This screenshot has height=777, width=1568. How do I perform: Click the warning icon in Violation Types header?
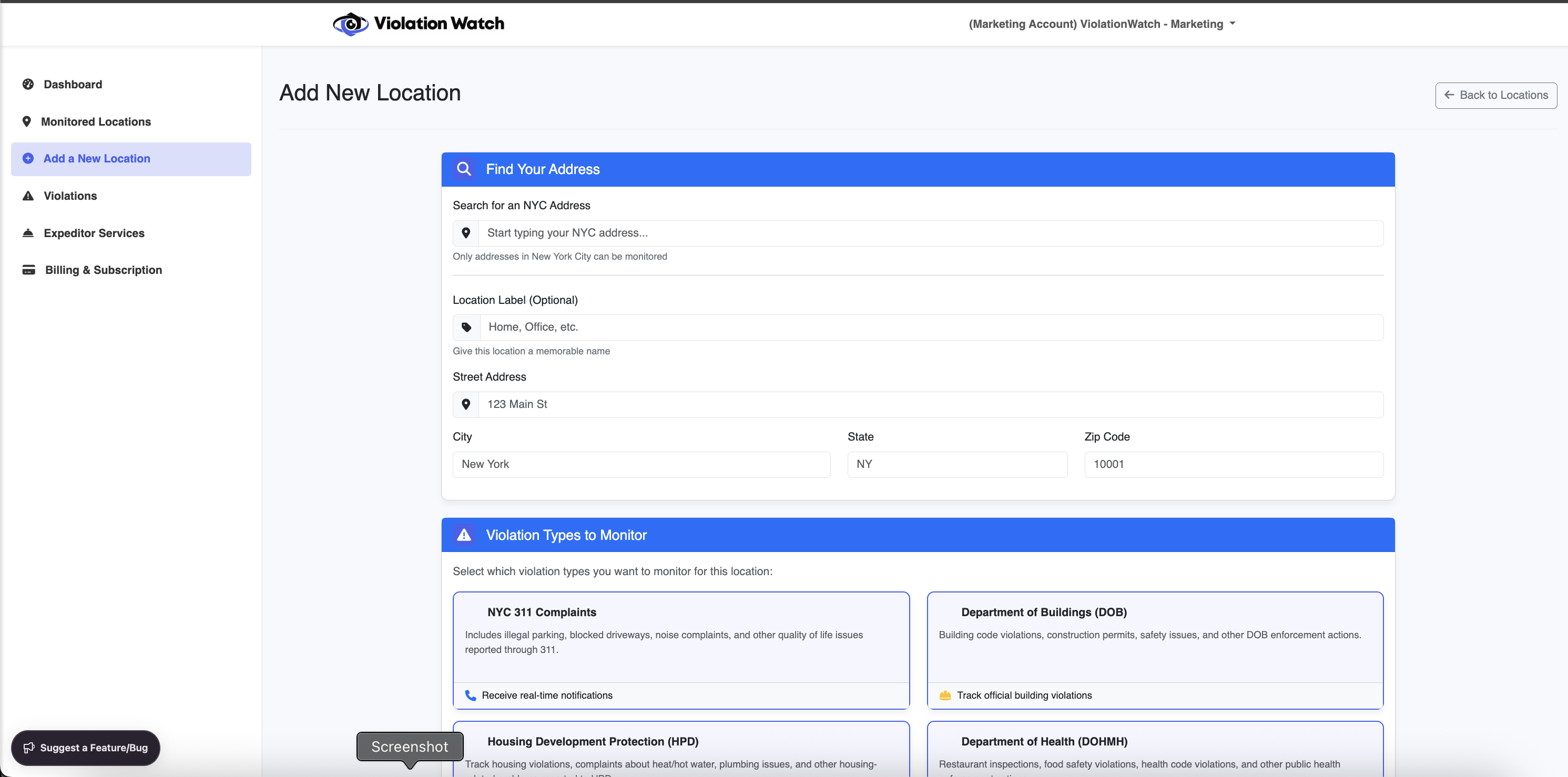[464, 535]
